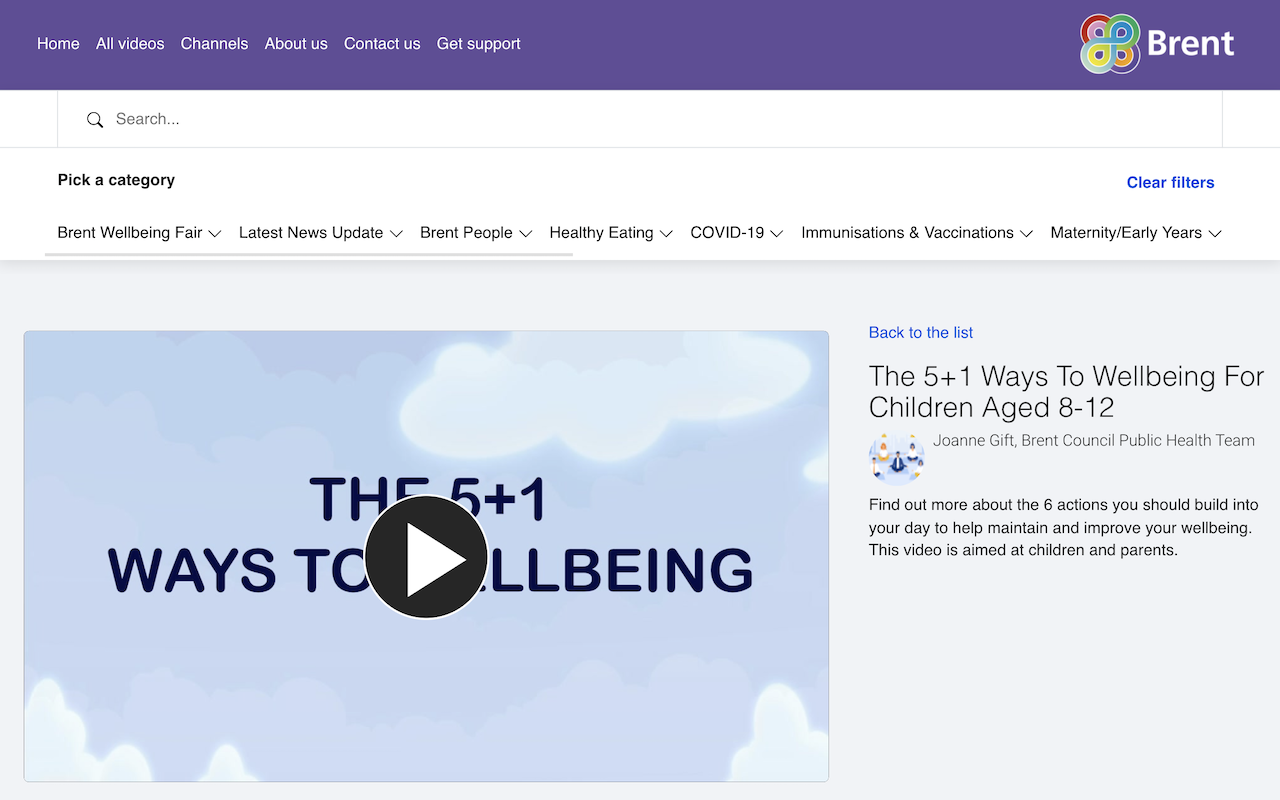Click the Get support link

478,44
